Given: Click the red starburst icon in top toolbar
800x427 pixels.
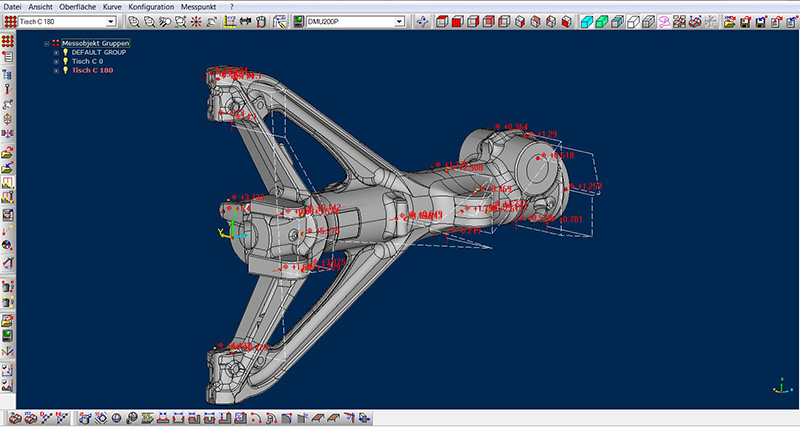Looking at the screenshot, I should coord(196,21).
